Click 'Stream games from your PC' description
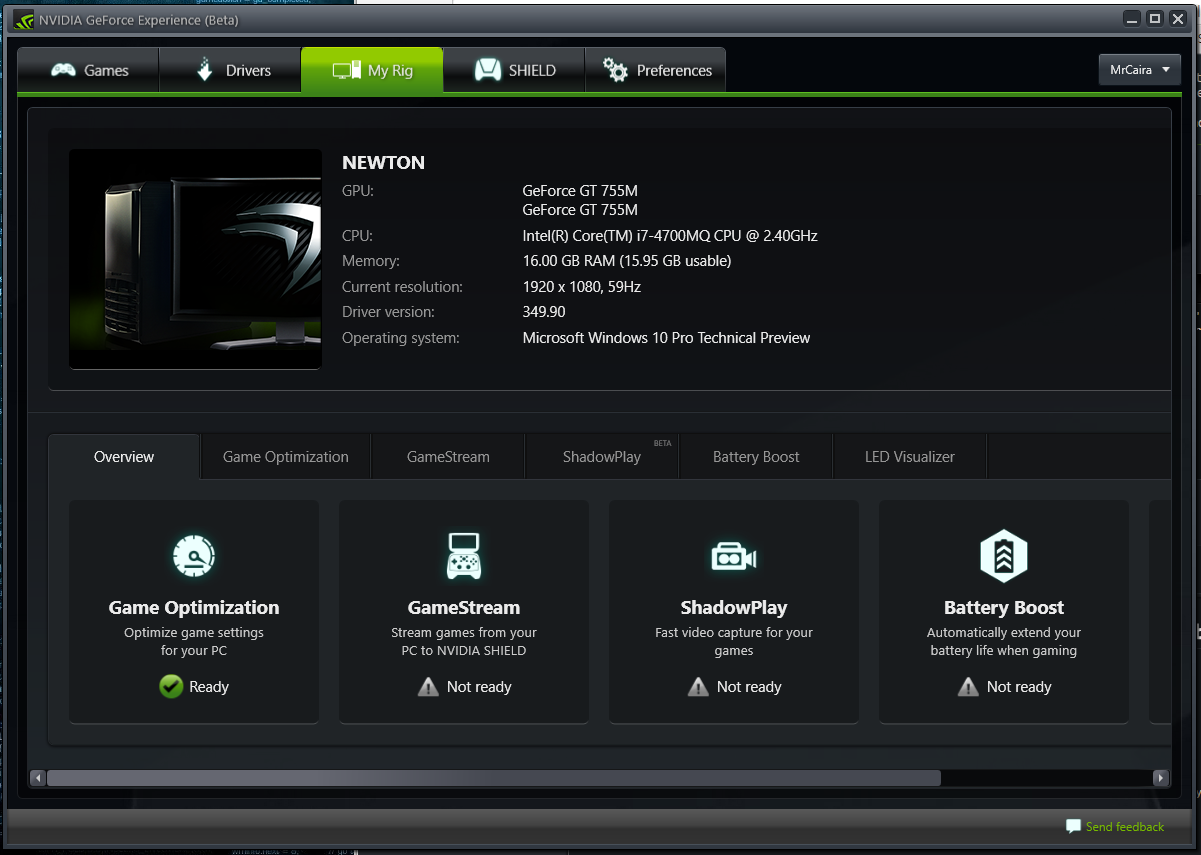This screenshot has height=855, width=1201. coord(464,641)
